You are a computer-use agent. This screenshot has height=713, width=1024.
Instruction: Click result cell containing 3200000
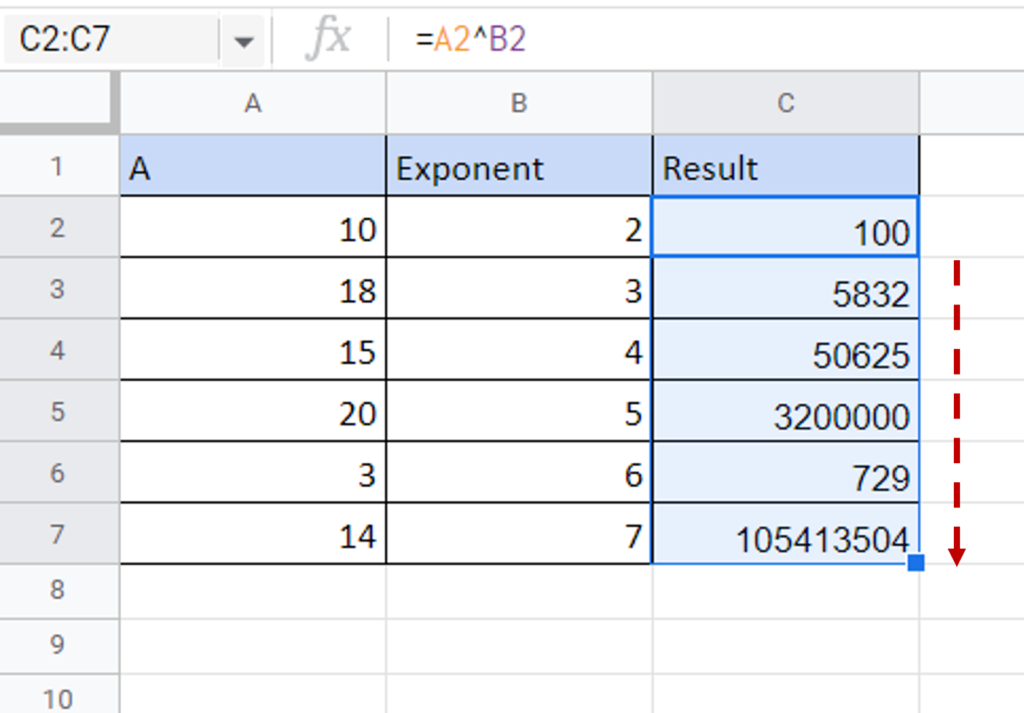click(786, 411)
